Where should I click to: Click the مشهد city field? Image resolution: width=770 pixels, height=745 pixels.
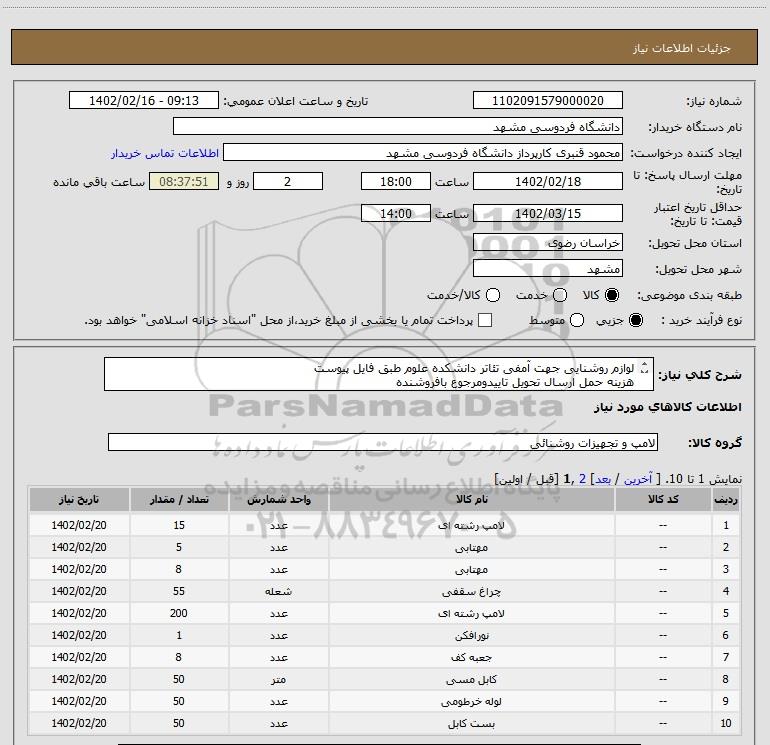[548, 269]
